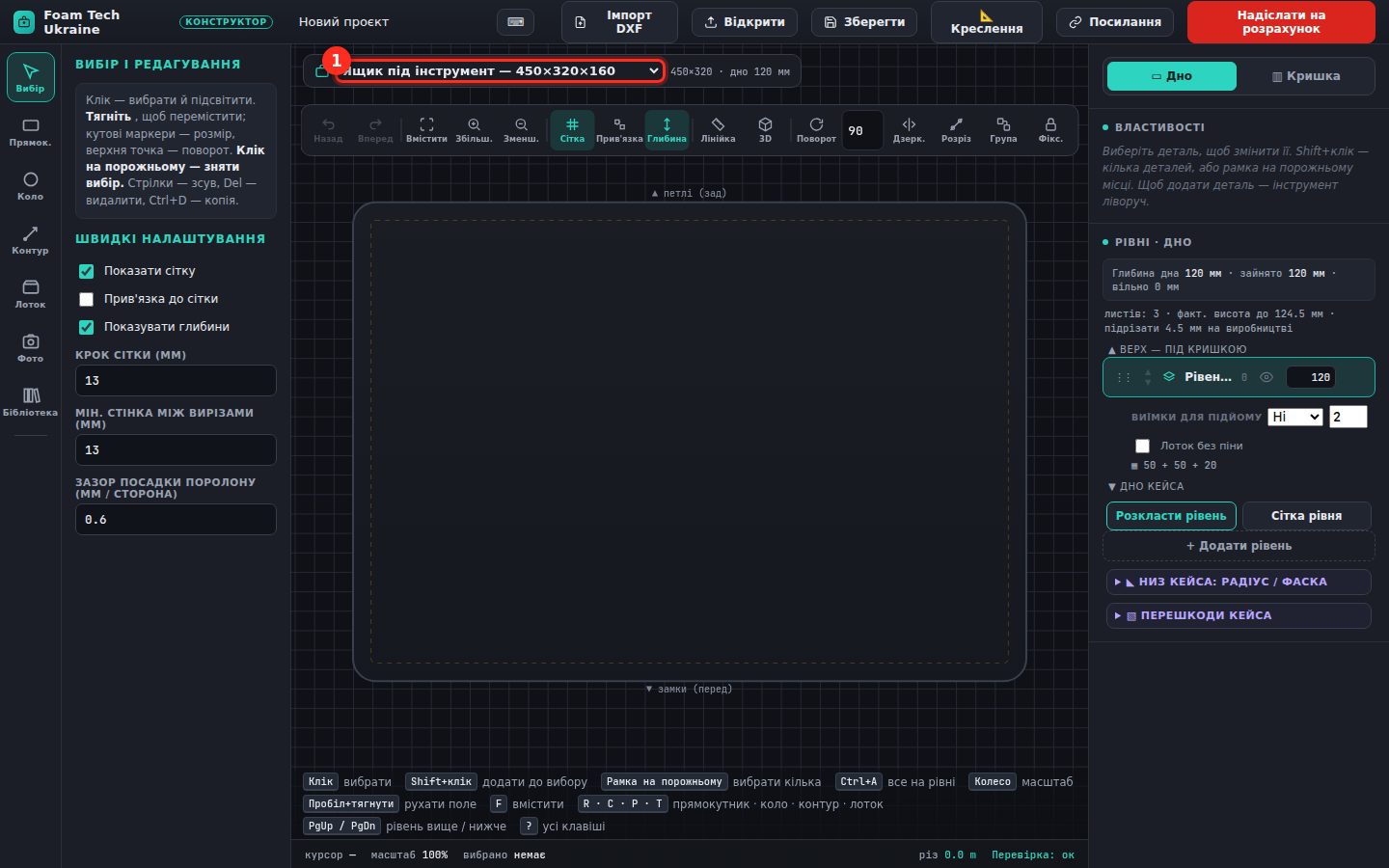Zoom in with Збільш.

[474, 130]
